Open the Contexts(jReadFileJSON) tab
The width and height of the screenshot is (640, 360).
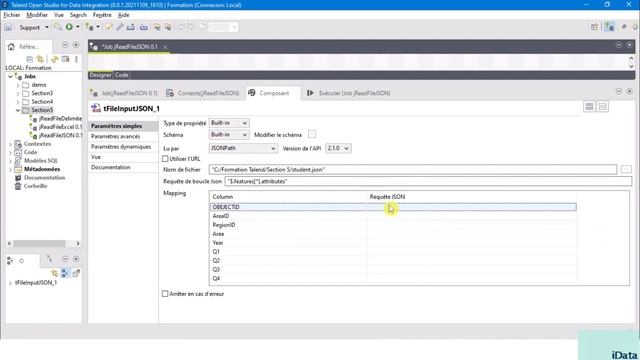coord(203,93)
